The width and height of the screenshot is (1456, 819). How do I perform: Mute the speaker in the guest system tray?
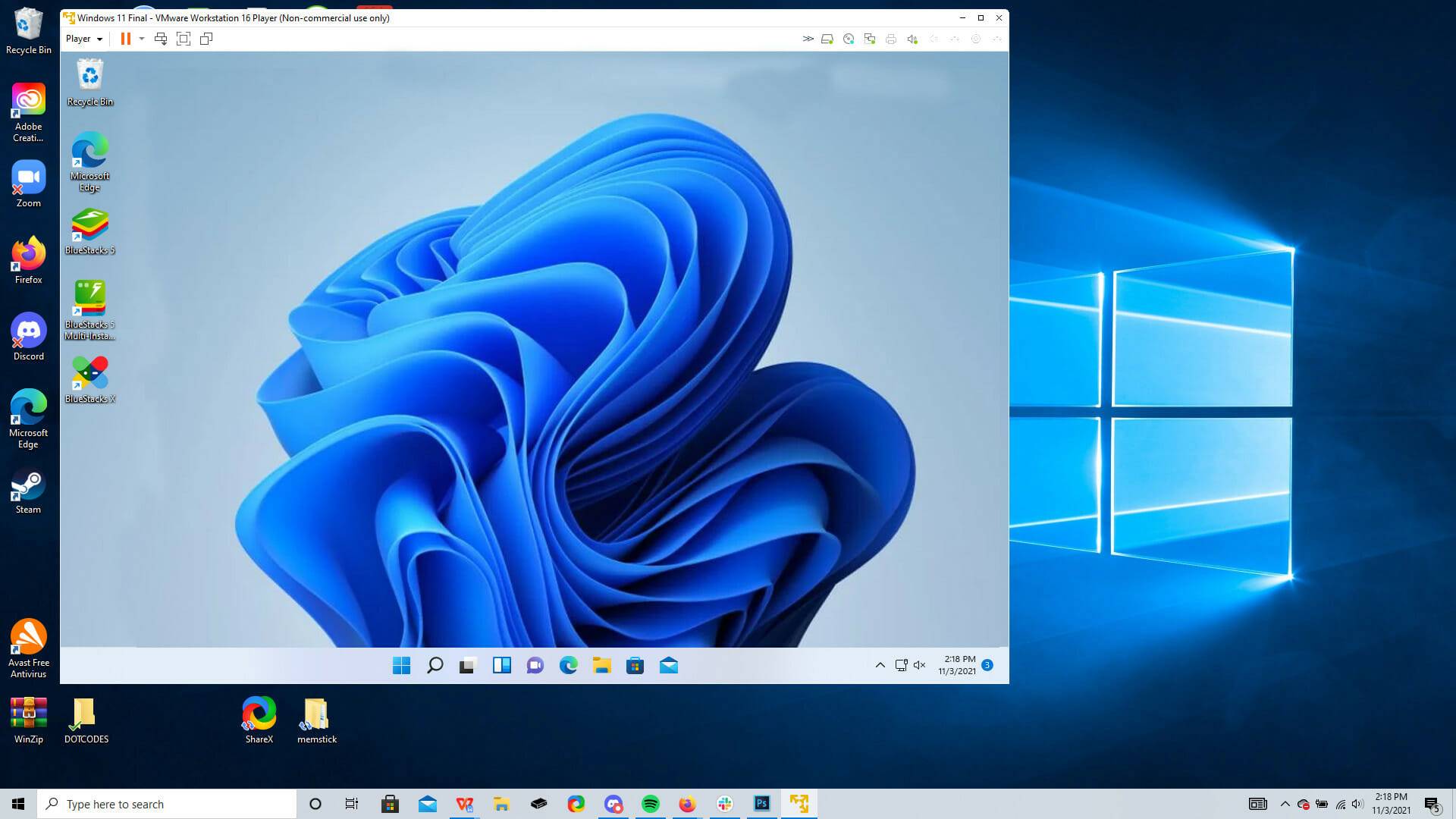point(919,665)
